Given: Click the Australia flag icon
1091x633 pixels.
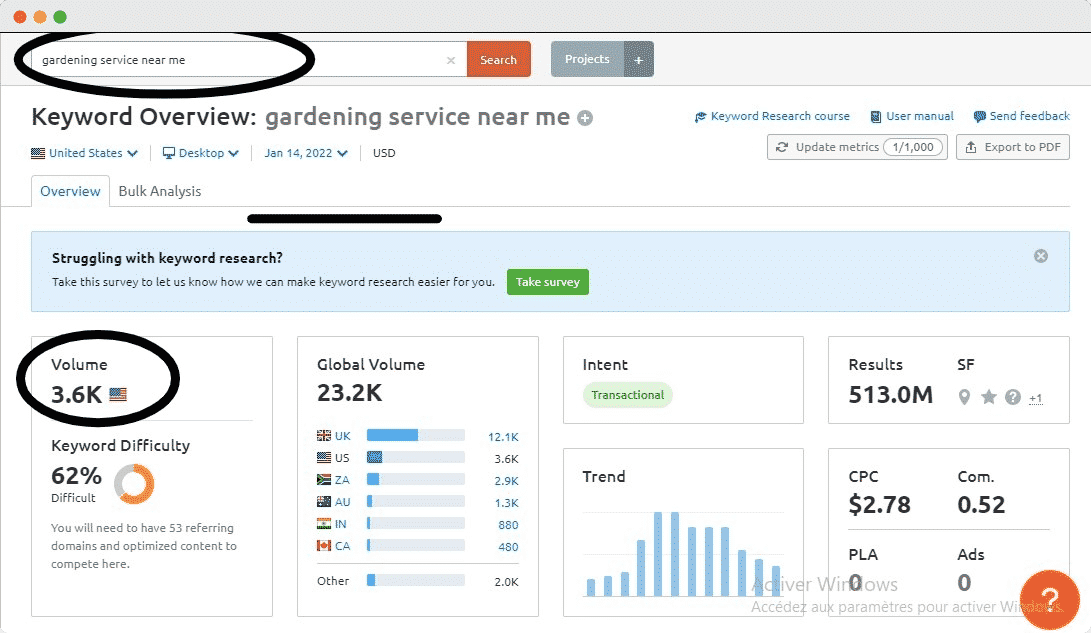Looking at the screenshot, I should pos(324,502).
